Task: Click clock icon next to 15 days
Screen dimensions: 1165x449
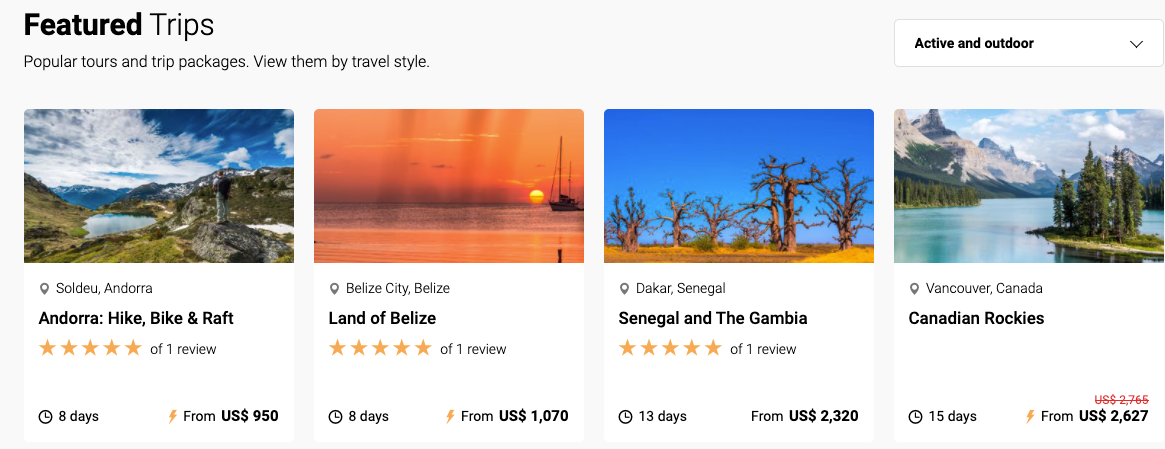Action: [x=914, y=416]
